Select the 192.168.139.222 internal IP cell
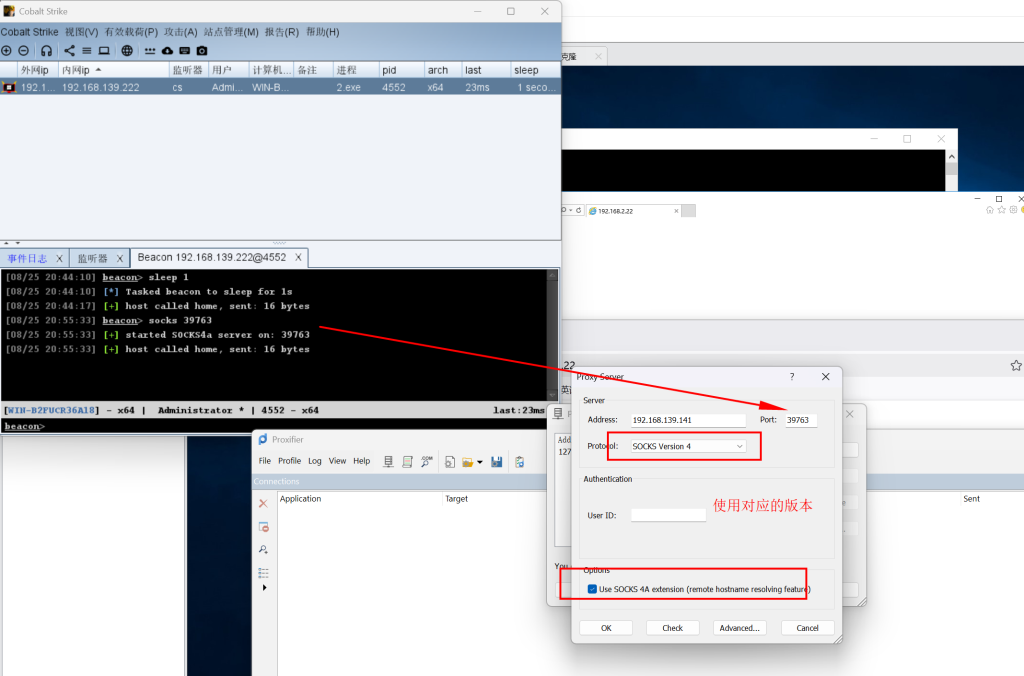This screenshot has height=676, width=1024. pyautogui.click(x=114, y=87)
